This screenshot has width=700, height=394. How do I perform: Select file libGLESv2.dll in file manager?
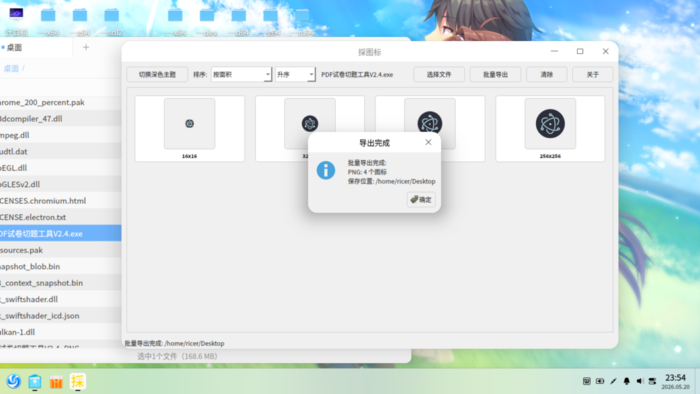tap(60, 184)
